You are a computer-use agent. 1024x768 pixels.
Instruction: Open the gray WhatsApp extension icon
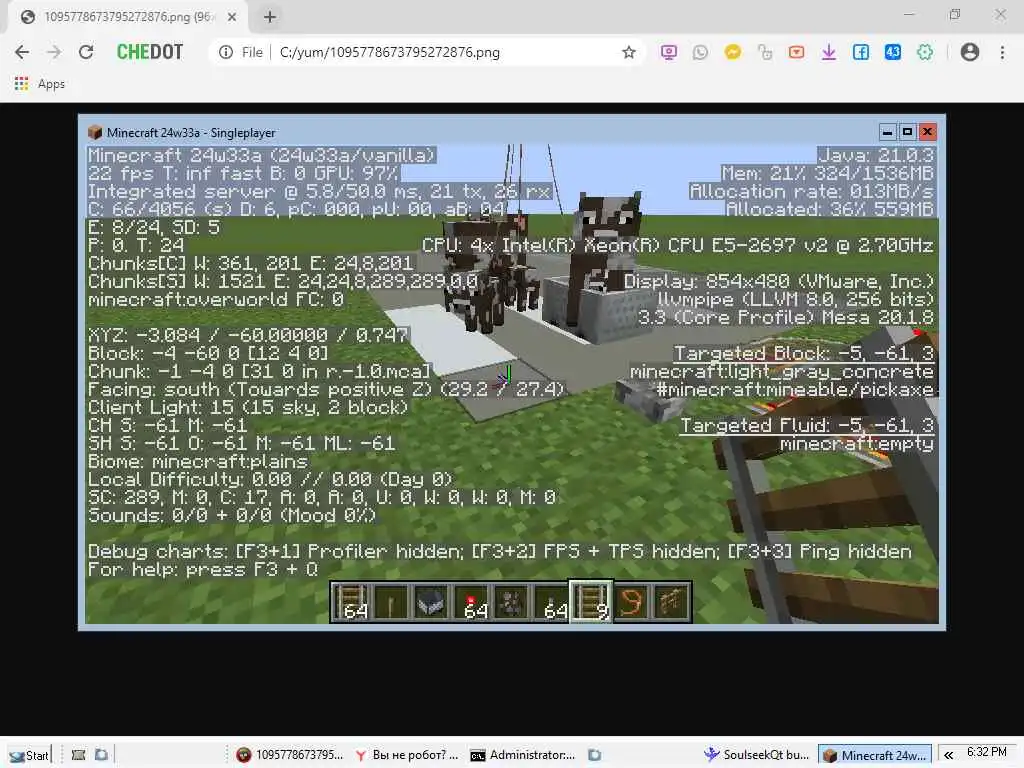(700, 52)
